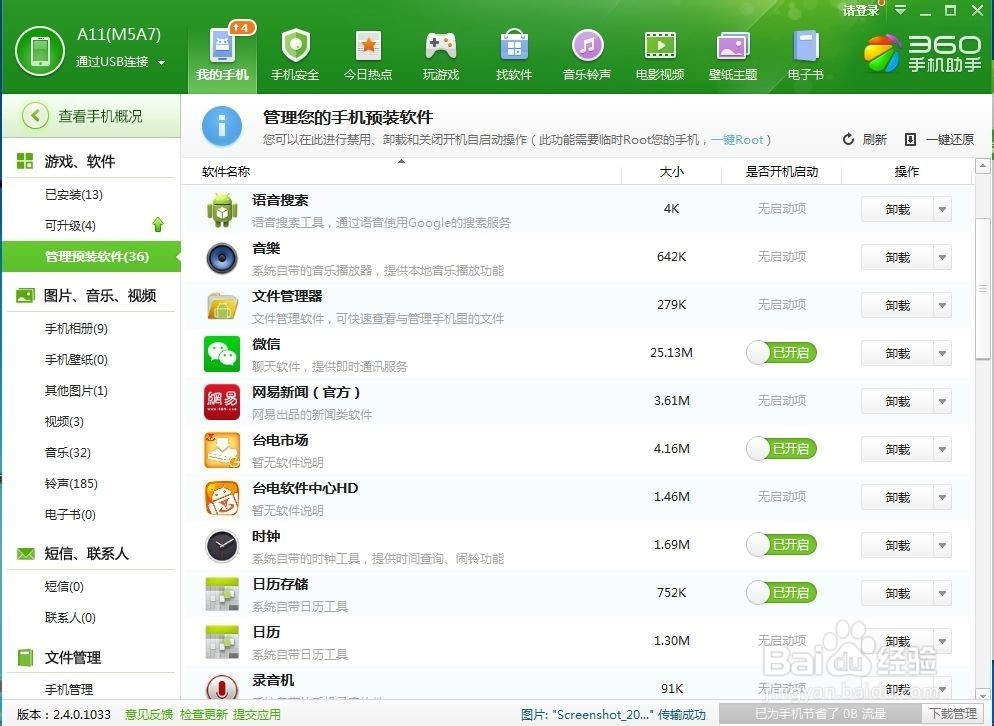Disable the 台电市场 auto-start switch
The width and height of the screenshot is (994, 726).
click(781, 448)
